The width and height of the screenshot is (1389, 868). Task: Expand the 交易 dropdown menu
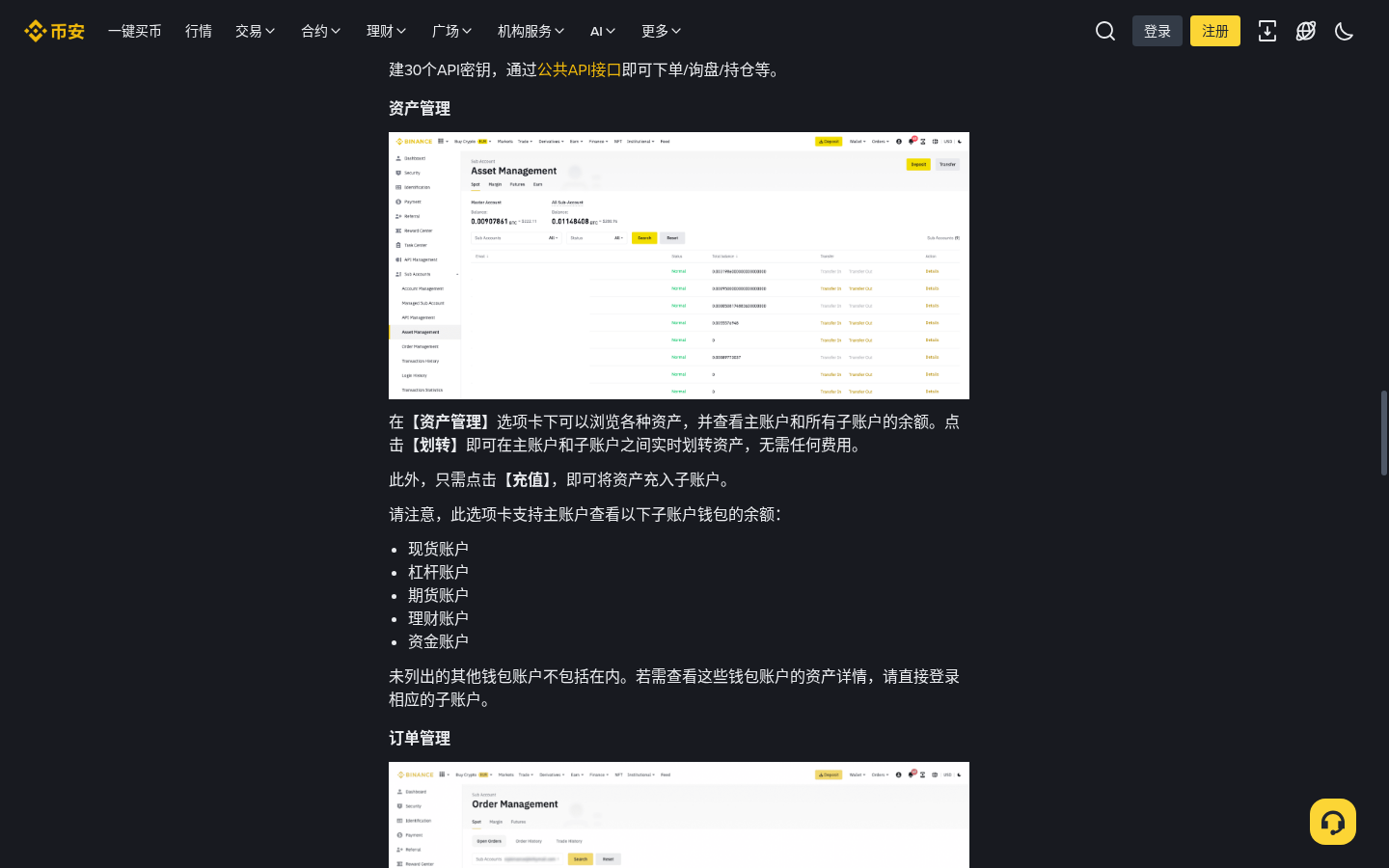[x=256, y=31]
